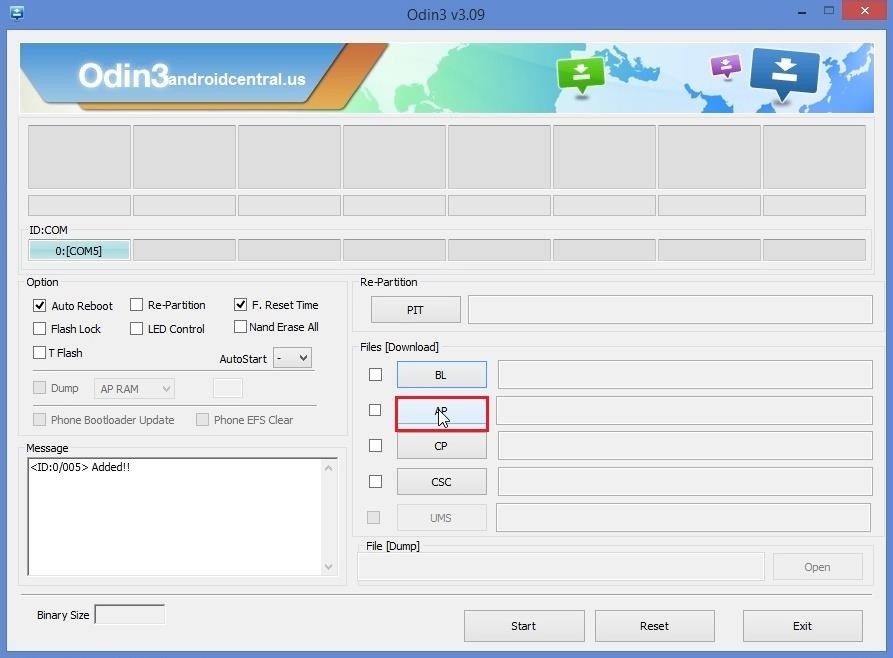Click the Reset button
The height and width of the screenshot is (658, 893).
tap(654, 626)
